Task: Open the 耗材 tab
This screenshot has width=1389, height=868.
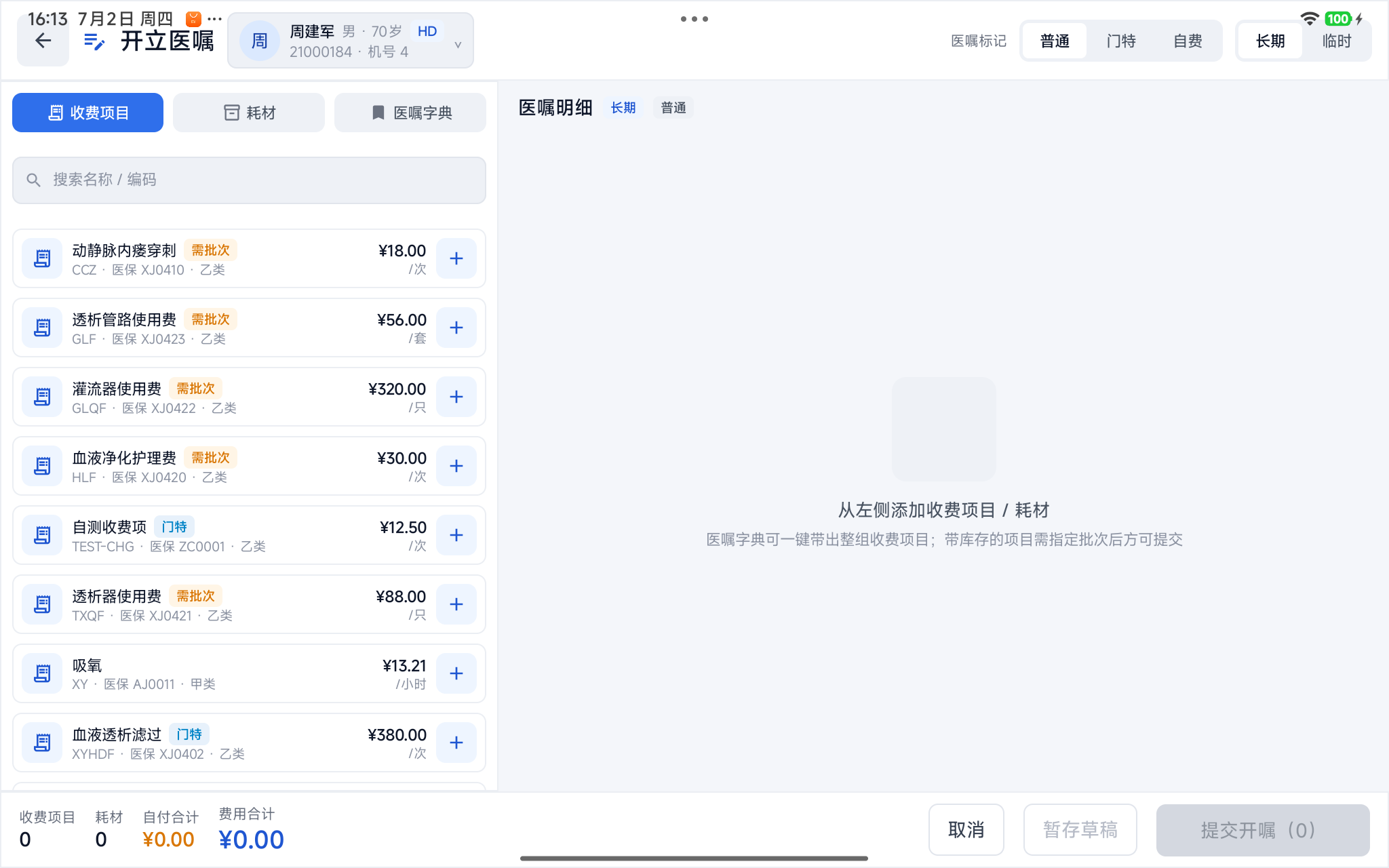Action: point(249,113)
